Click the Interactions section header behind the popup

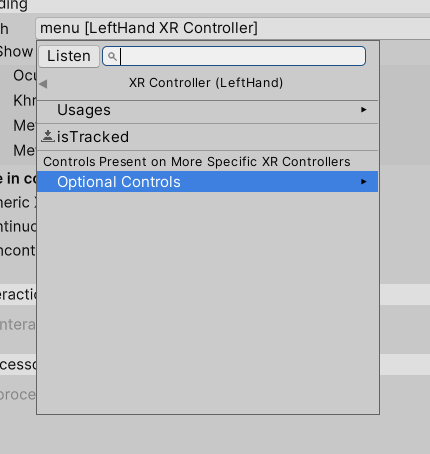(x=18, y=295)
